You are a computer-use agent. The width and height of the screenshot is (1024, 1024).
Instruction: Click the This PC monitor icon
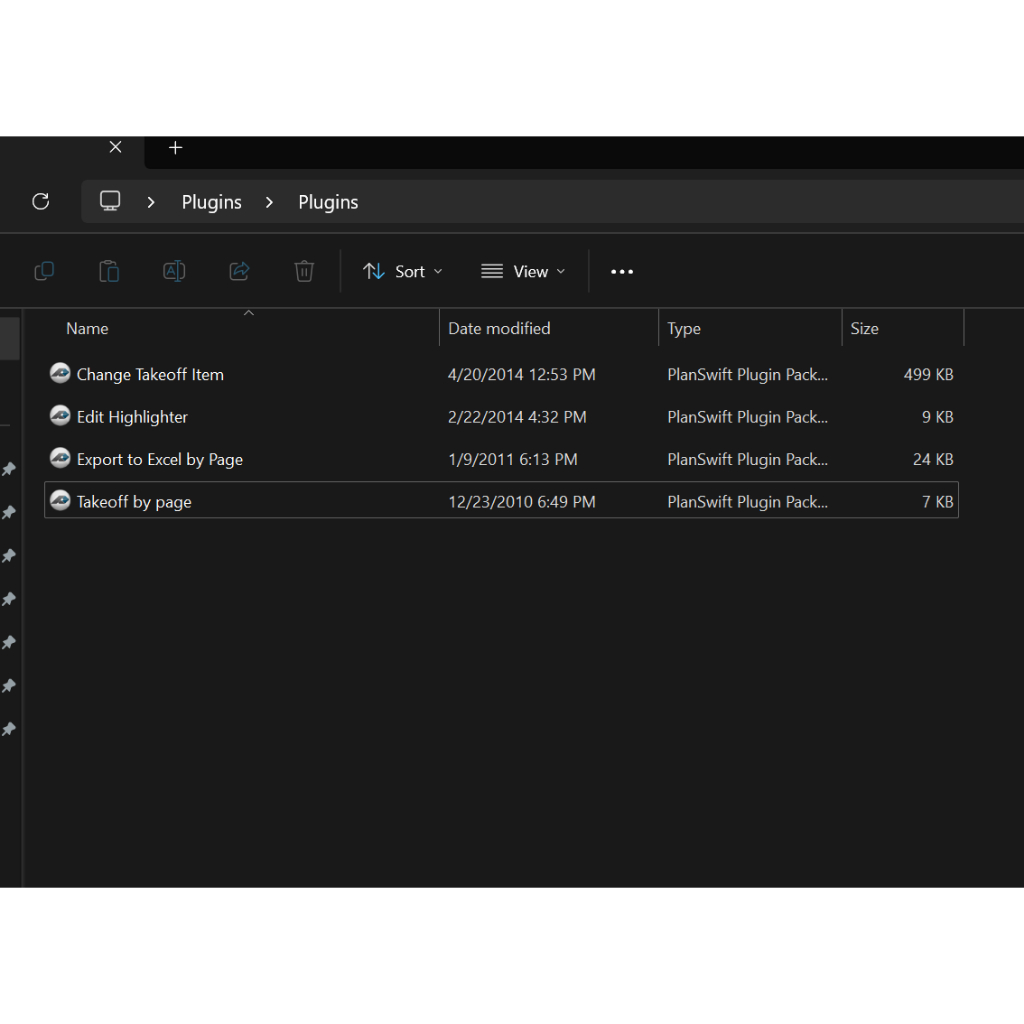pyautogui.click(x=110, y=202)
